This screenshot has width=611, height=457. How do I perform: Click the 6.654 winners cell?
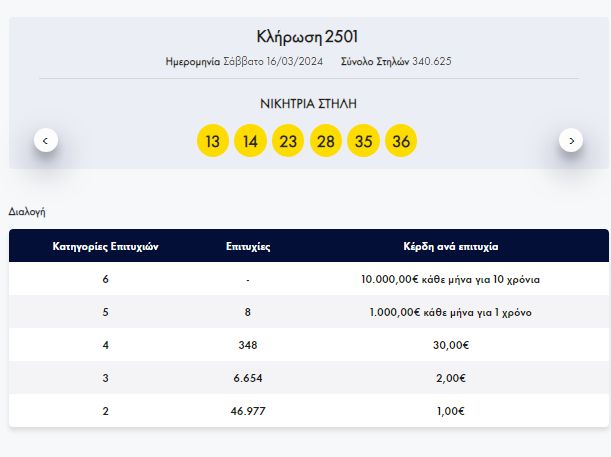(x=248, y=378)
